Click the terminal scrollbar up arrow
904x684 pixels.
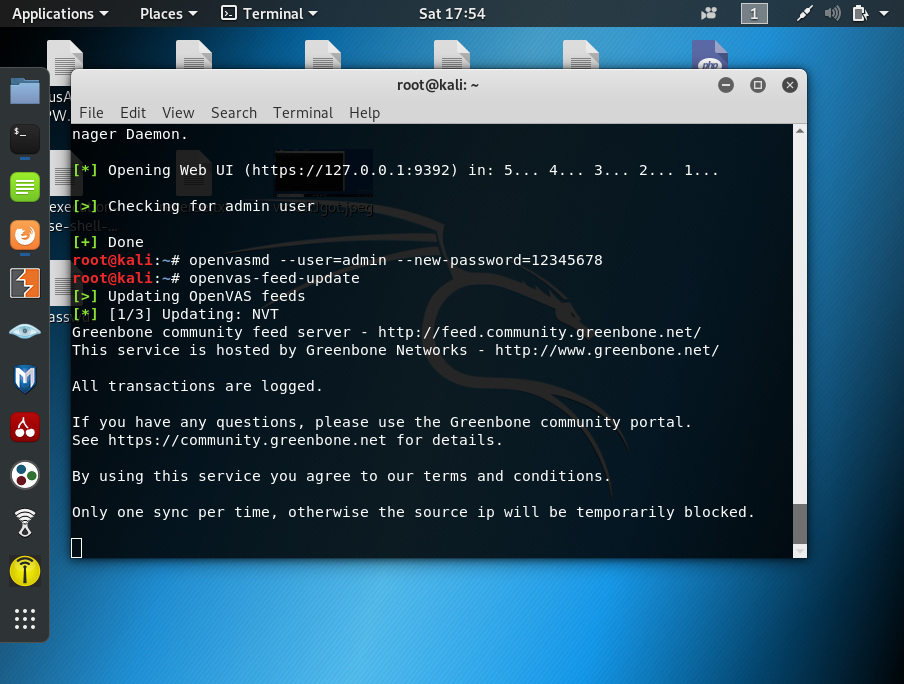800,131
